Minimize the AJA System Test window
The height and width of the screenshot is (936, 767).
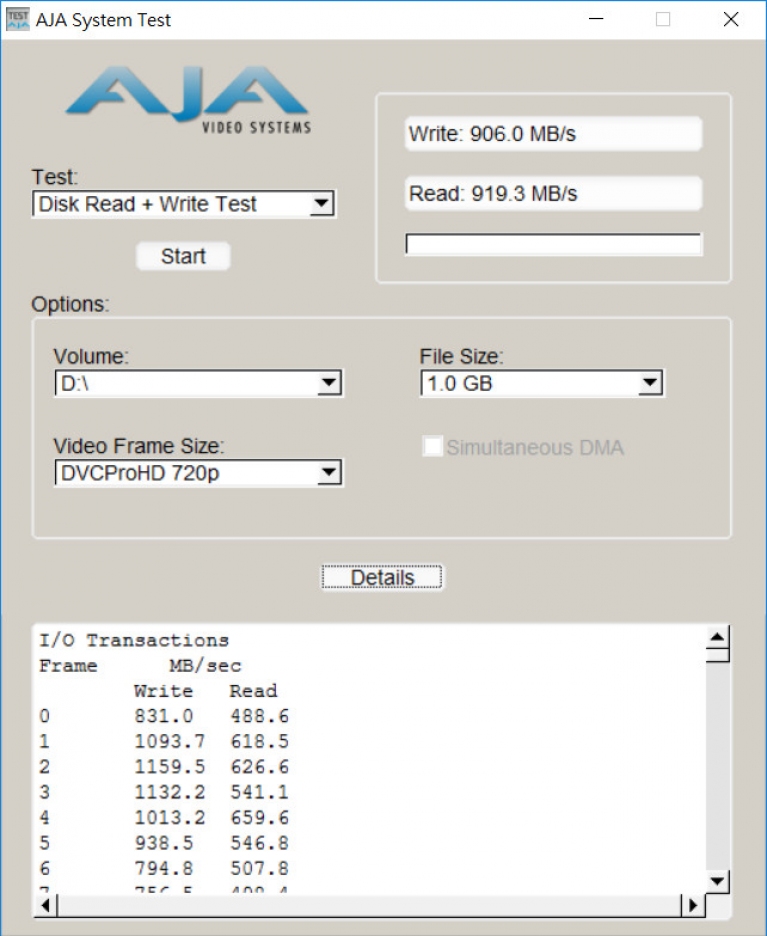point(596,19)
